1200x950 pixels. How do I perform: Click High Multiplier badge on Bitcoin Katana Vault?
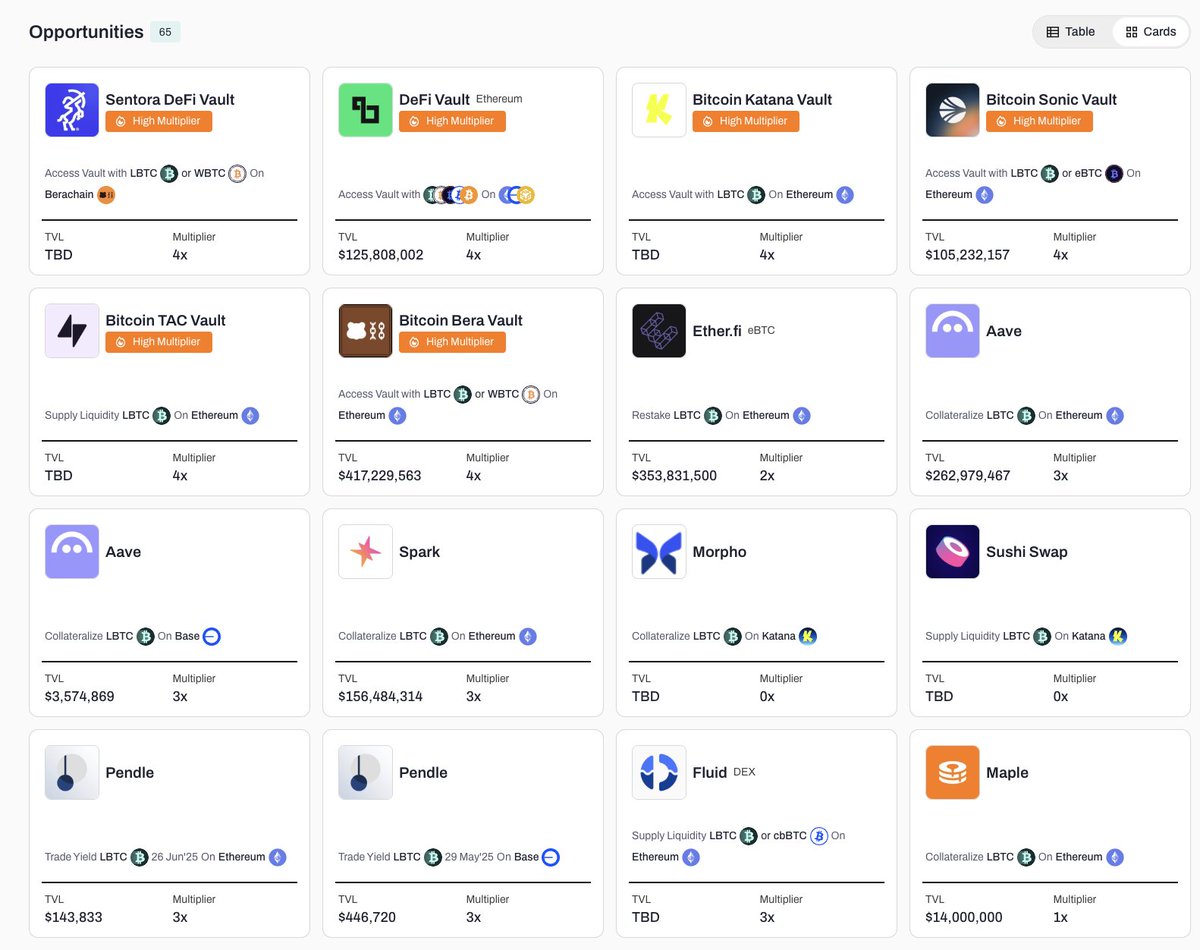[x=746, y=121]
